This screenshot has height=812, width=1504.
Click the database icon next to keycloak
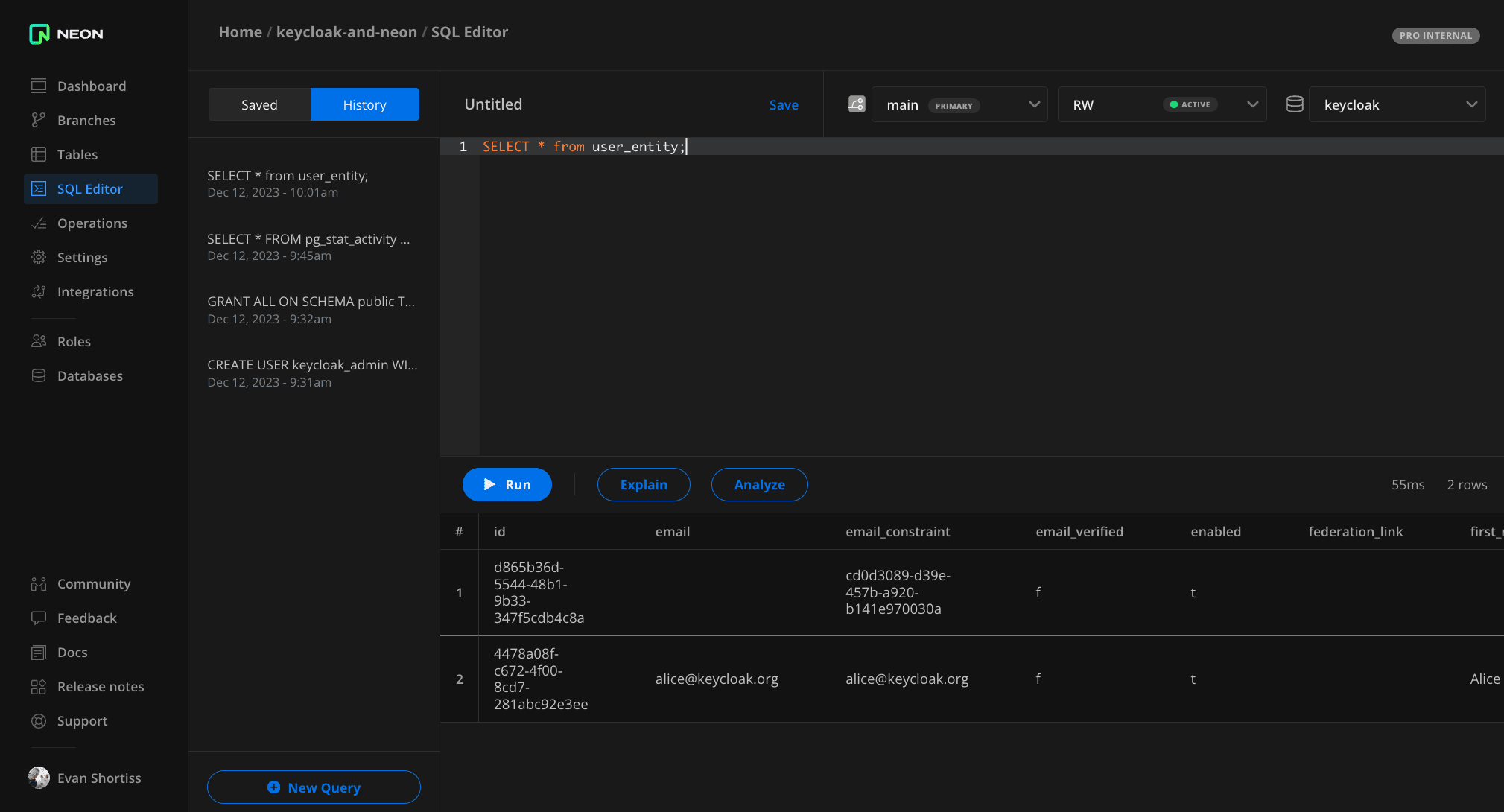click(1295, 104)
